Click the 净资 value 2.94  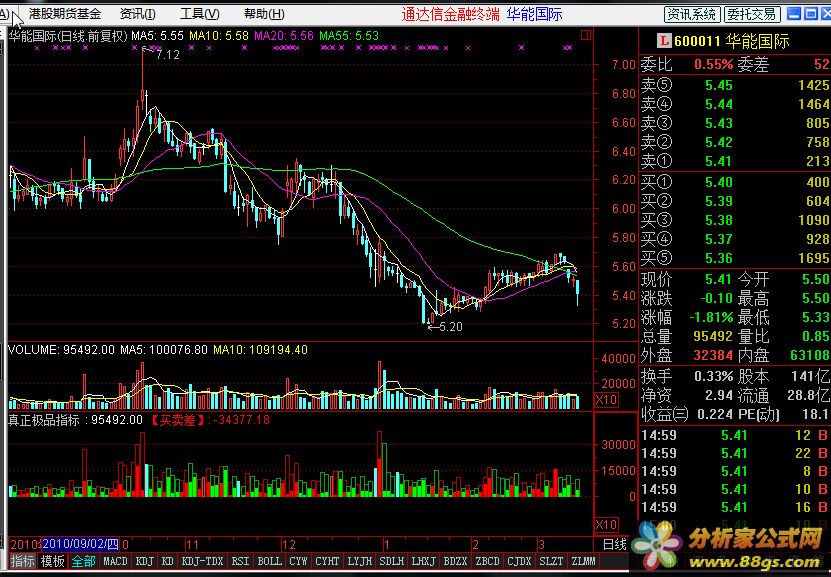[x=719, y=395]
